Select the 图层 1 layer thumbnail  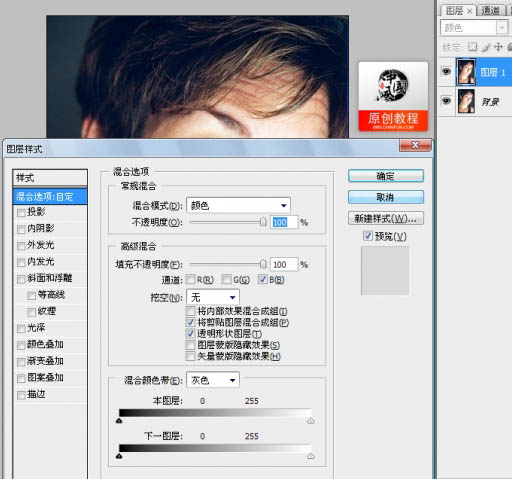[466, 72]
